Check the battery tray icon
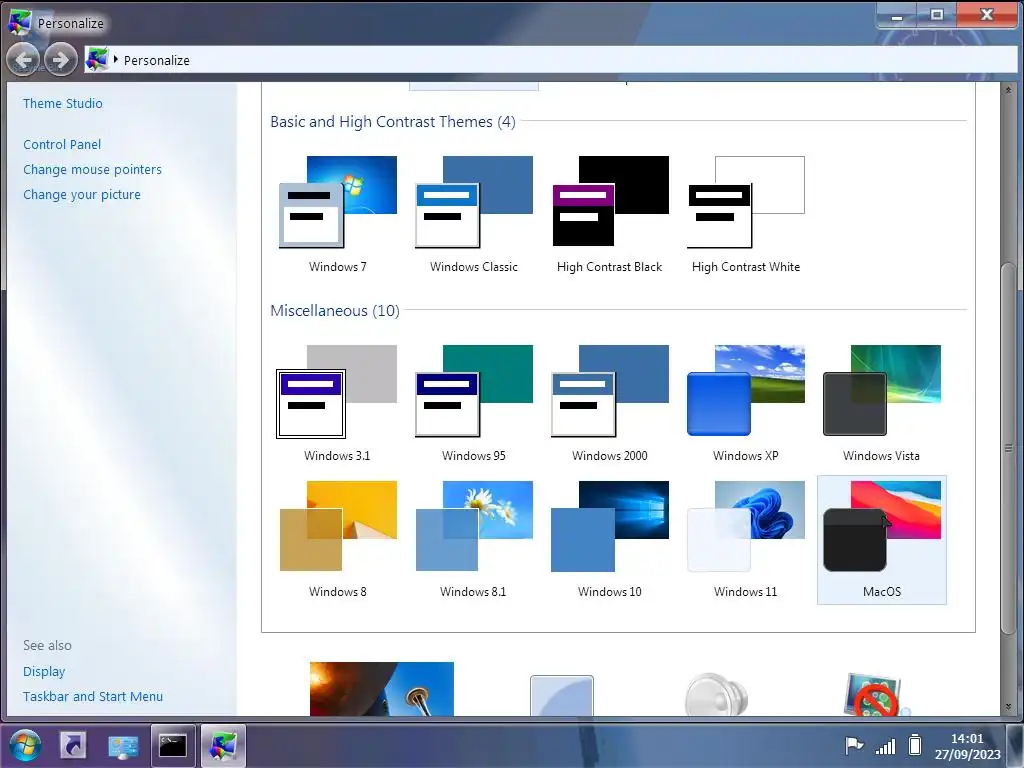The height and width of the screenshot is (768, 1024). [915, 744]
